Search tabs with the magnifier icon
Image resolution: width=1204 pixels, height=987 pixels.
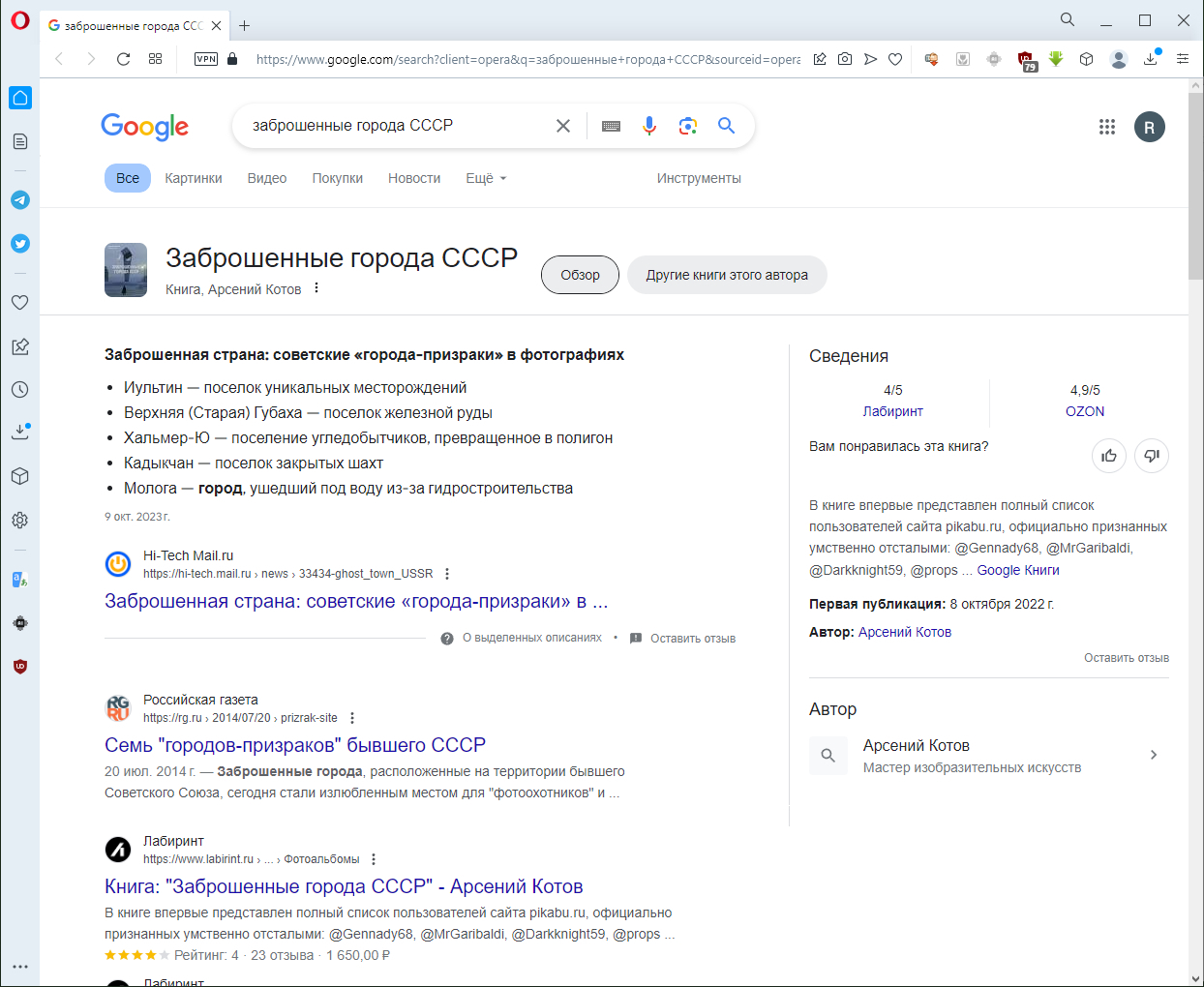(x=1068, y=19)
